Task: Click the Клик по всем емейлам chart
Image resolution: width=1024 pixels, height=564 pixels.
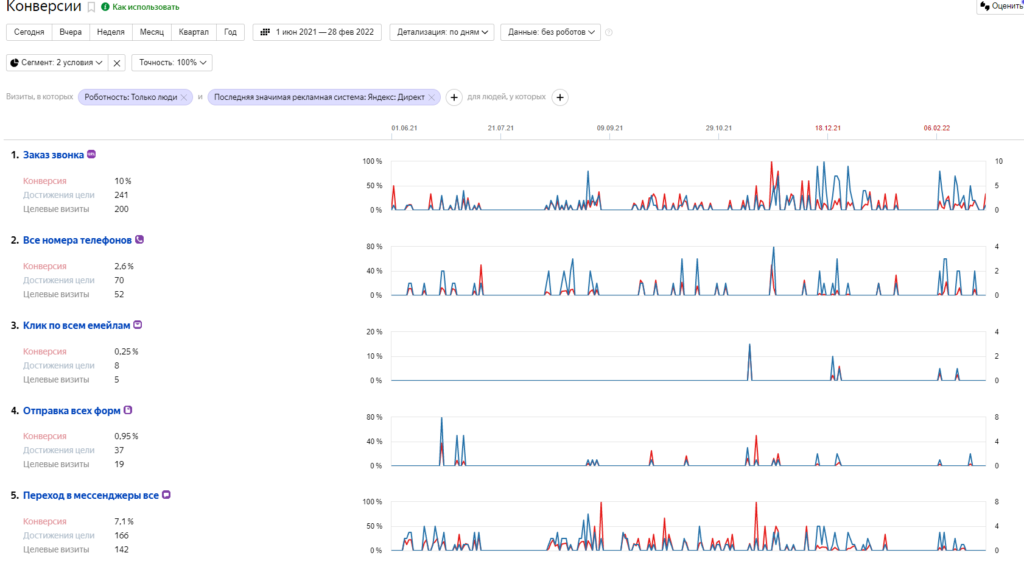Action: [x=688, y=356]
